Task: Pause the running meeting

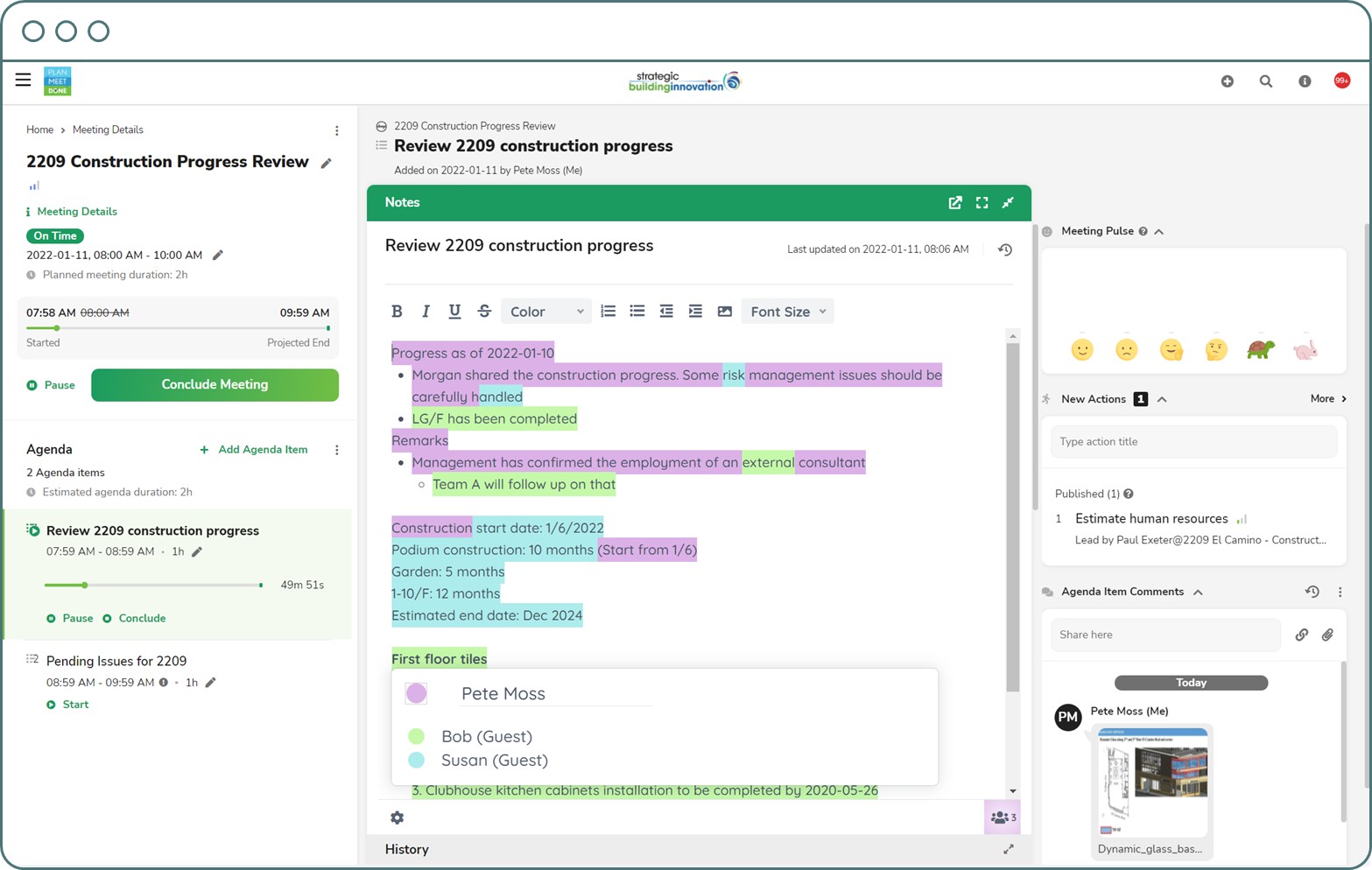Action: [x=51, y=385]
